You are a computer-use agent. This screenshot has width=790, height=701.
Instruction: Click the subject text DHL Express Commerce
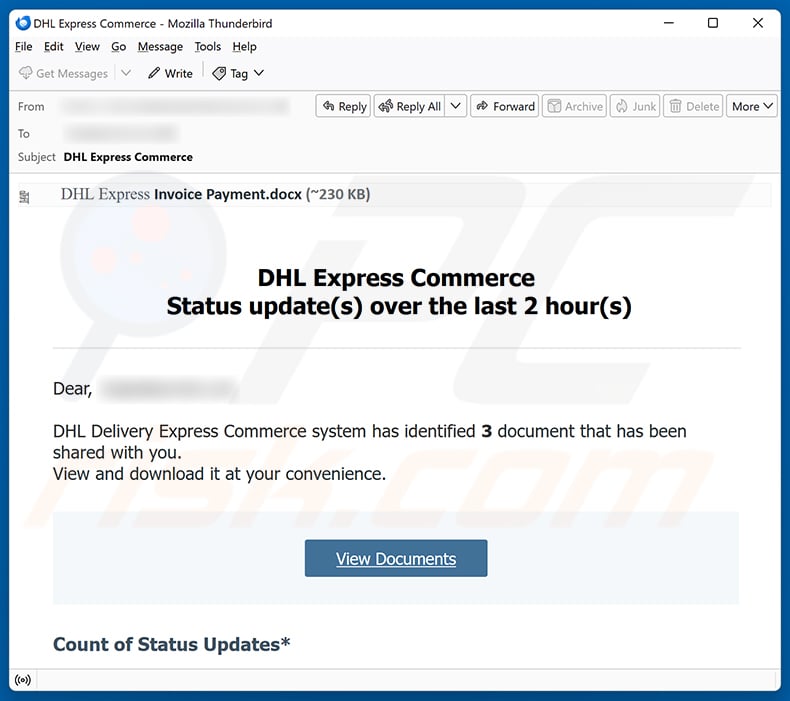[x=128, y=157]
